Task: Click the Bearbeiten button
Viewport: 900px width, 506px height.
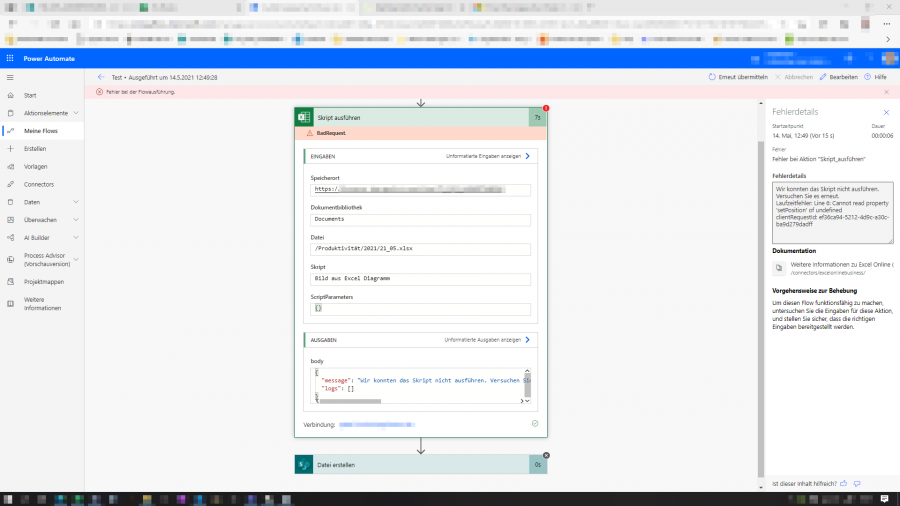Action: pos(839,77)
